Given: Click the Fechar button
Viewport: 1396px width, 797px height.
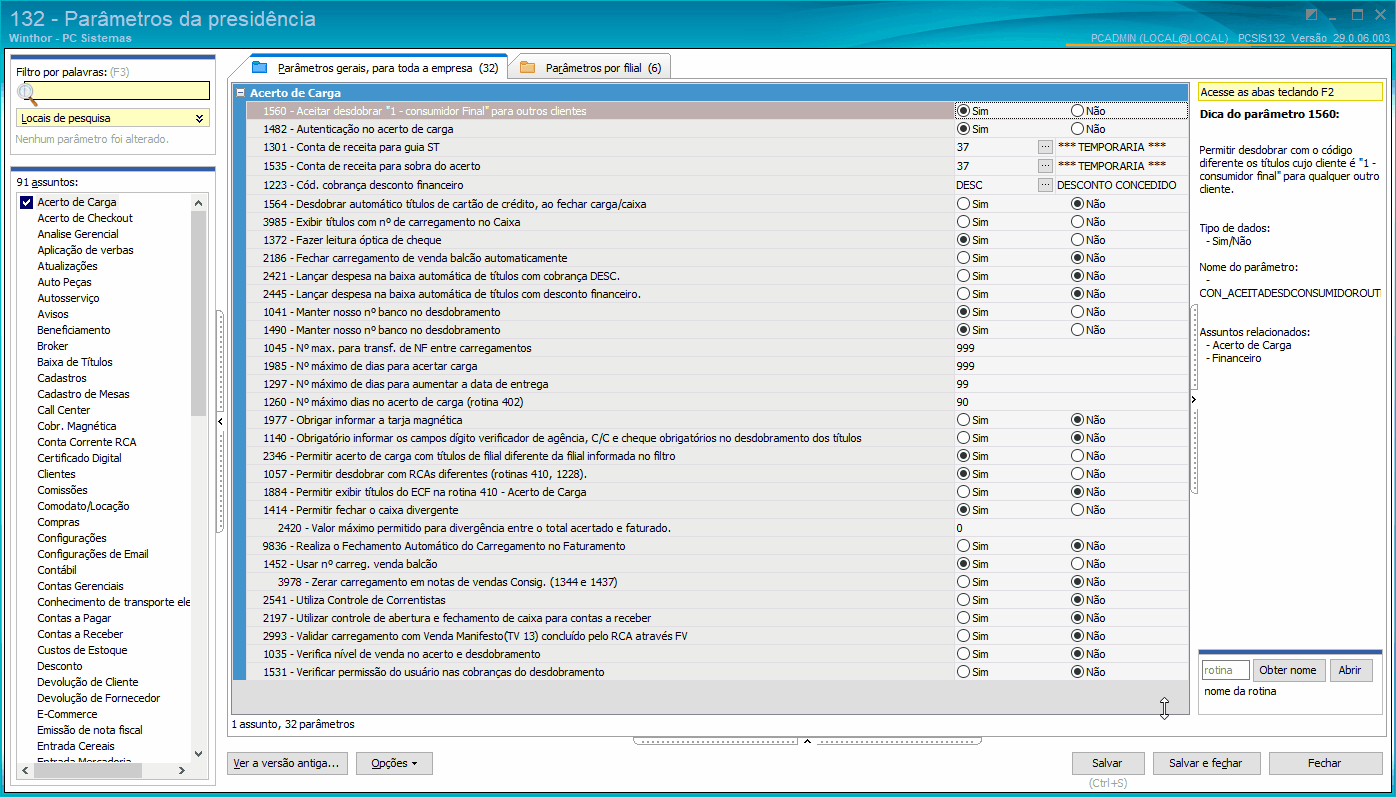Looking at the screenshot, I should coord(1325,763).
